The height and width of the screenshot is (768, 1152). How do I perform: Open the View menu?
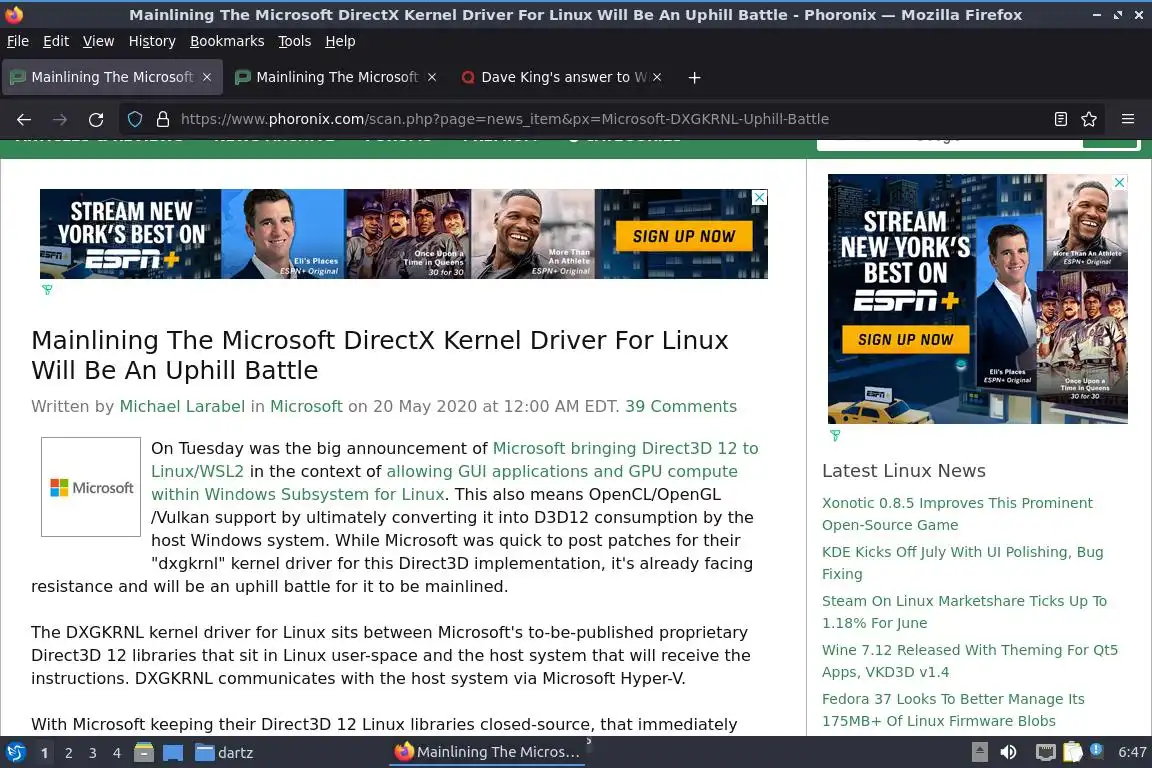pos(98,41)
